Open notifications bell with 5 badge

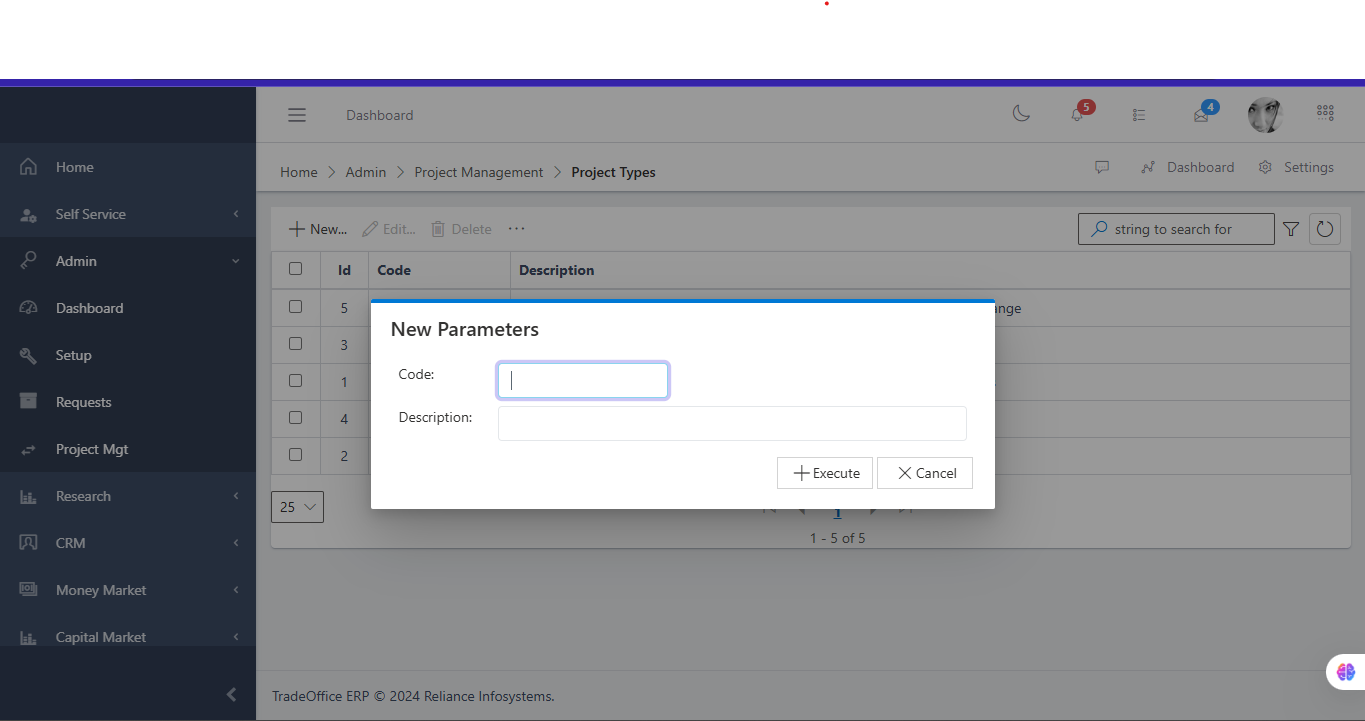click(x=1078, y=114)
